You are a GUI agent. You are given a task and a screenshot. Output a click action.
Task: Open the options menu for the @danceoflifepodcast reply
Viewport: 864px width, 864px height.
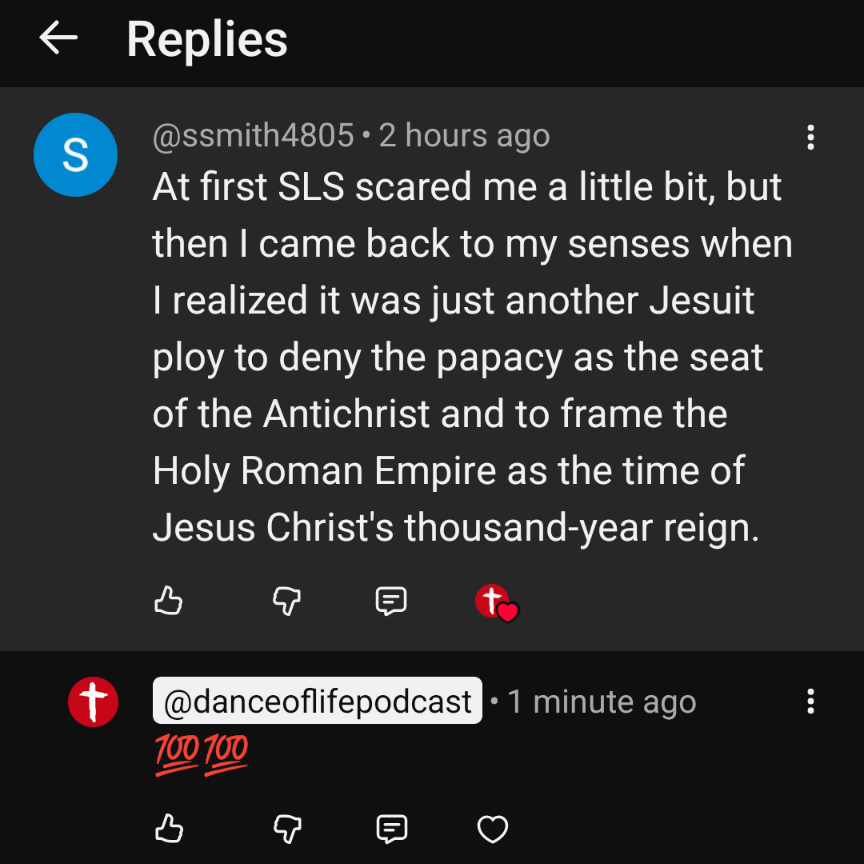810,701
